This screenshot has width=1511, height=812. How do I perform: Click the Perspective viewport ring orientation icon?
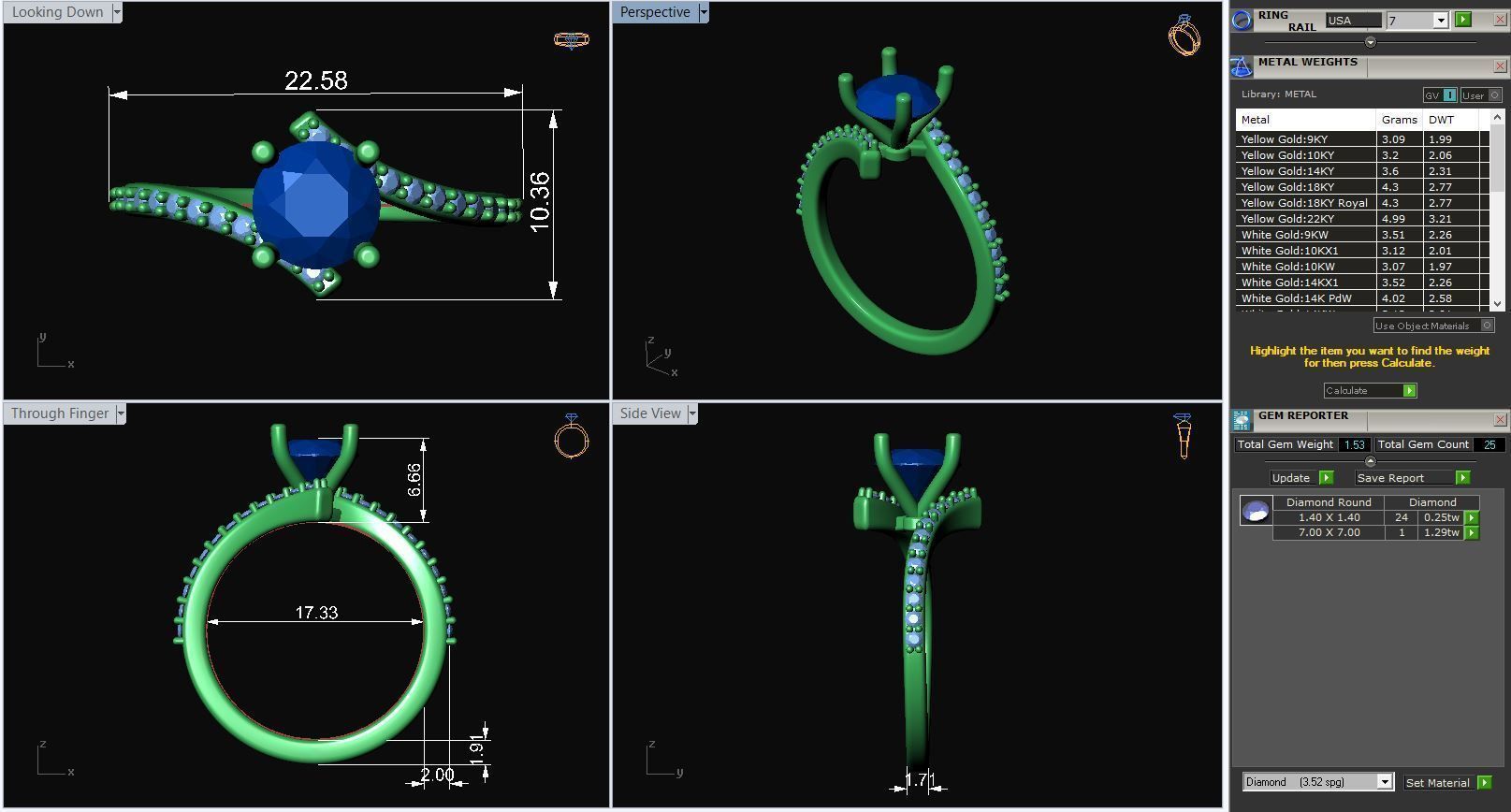click(x=1184, y=36)
